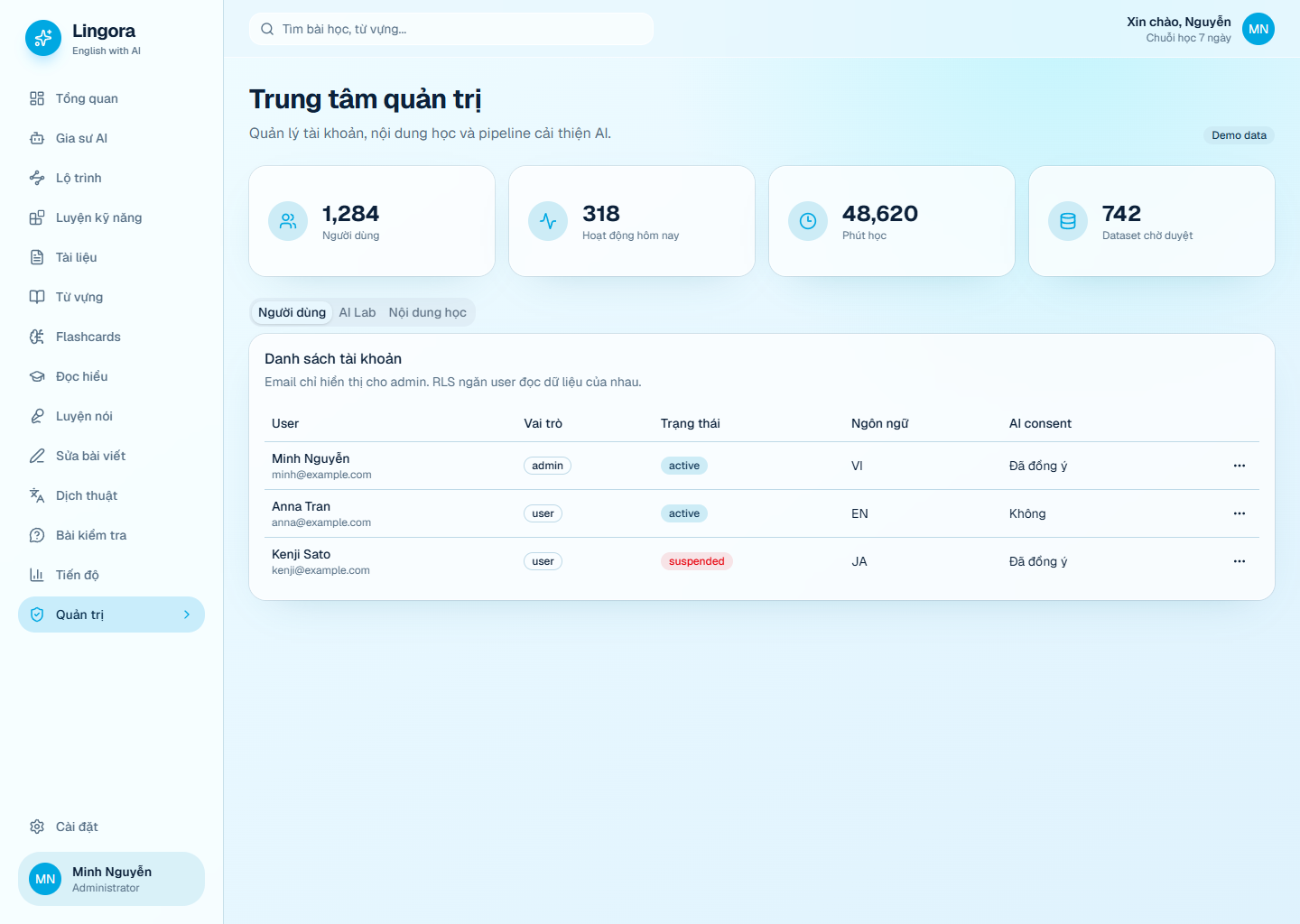The image size is (1300, 924).
Task: Click the Lingora sparkle logo icon
Action: pyautogui.click(x=43, y=38)
